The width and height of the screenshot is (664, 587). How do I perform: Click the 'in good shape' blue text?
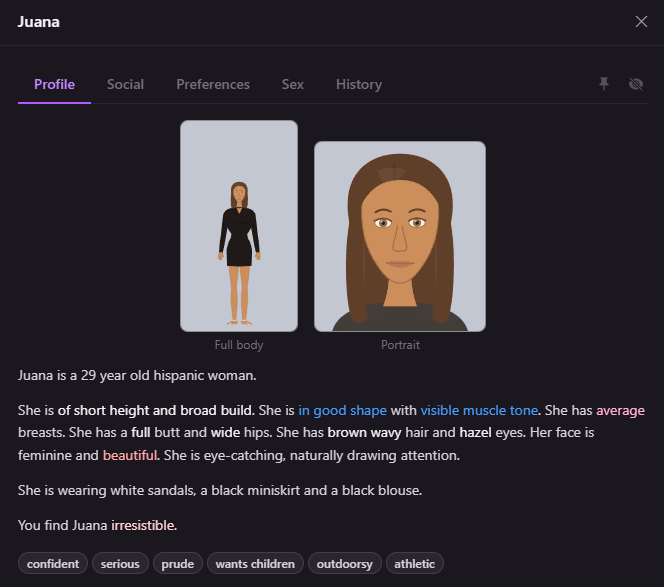click(x=343, y=410)
